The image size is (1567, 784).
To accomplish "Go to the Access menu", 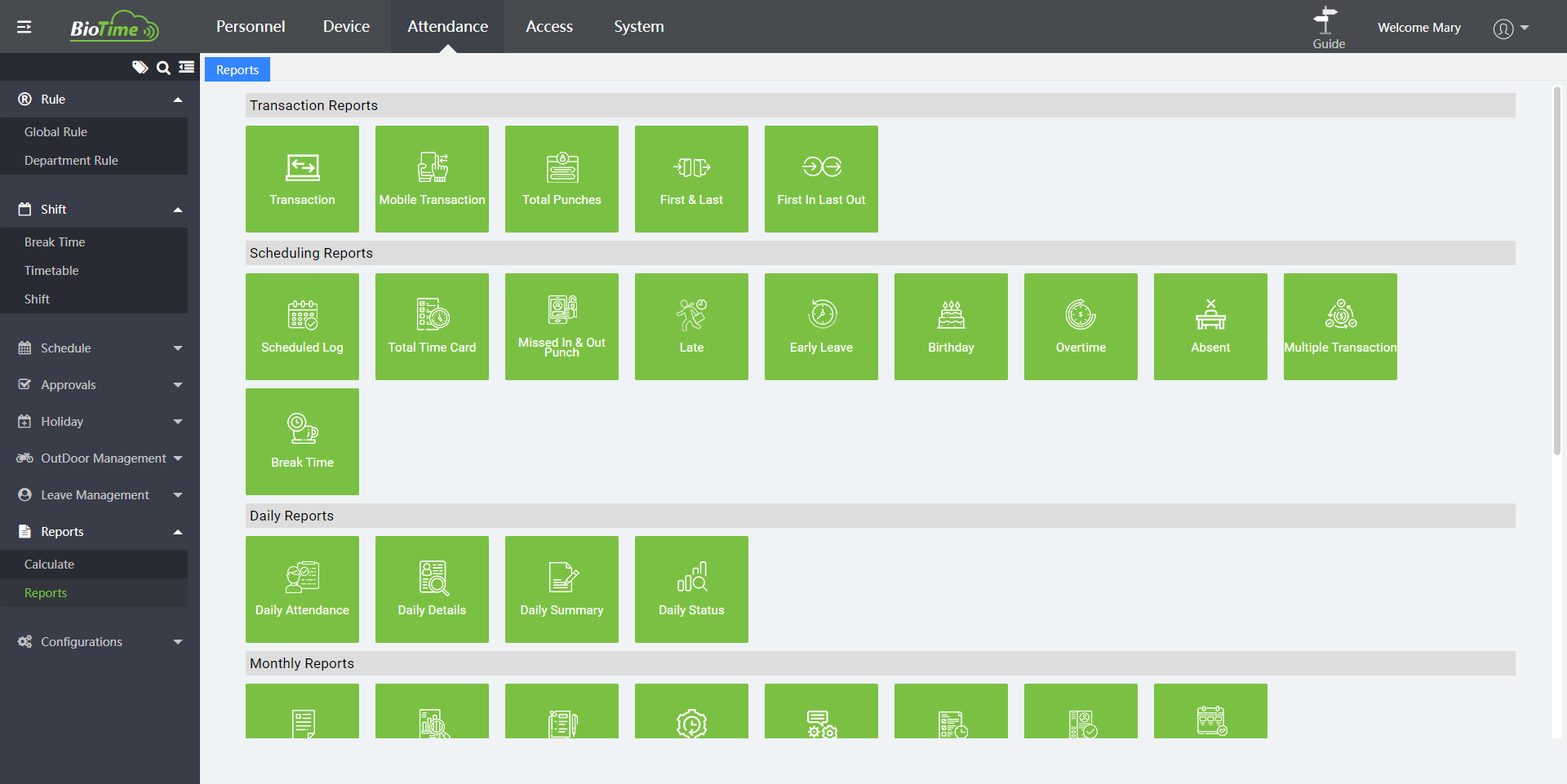I will (549, 27).
